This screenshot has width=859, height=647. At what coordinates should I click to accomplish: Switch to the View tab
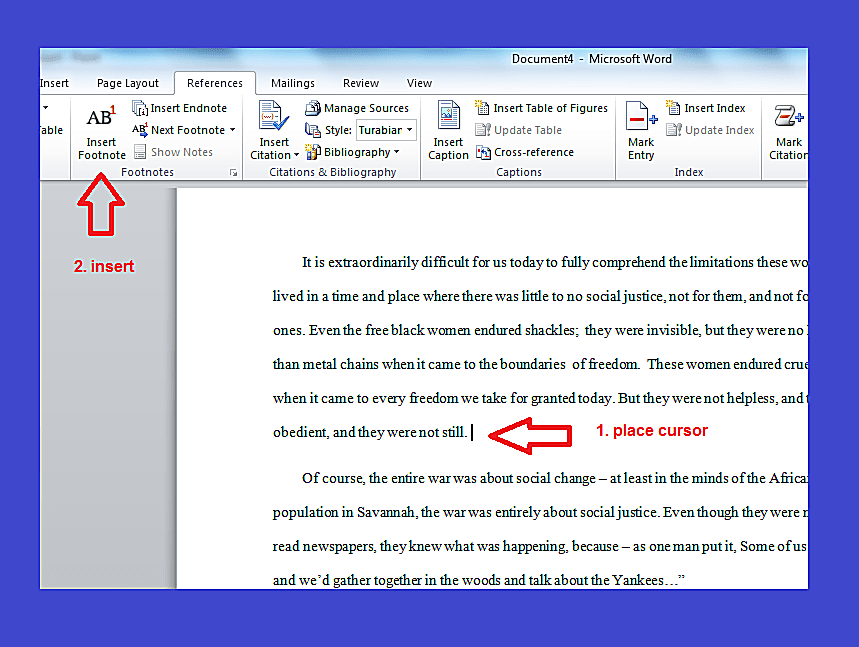[419, 83]
